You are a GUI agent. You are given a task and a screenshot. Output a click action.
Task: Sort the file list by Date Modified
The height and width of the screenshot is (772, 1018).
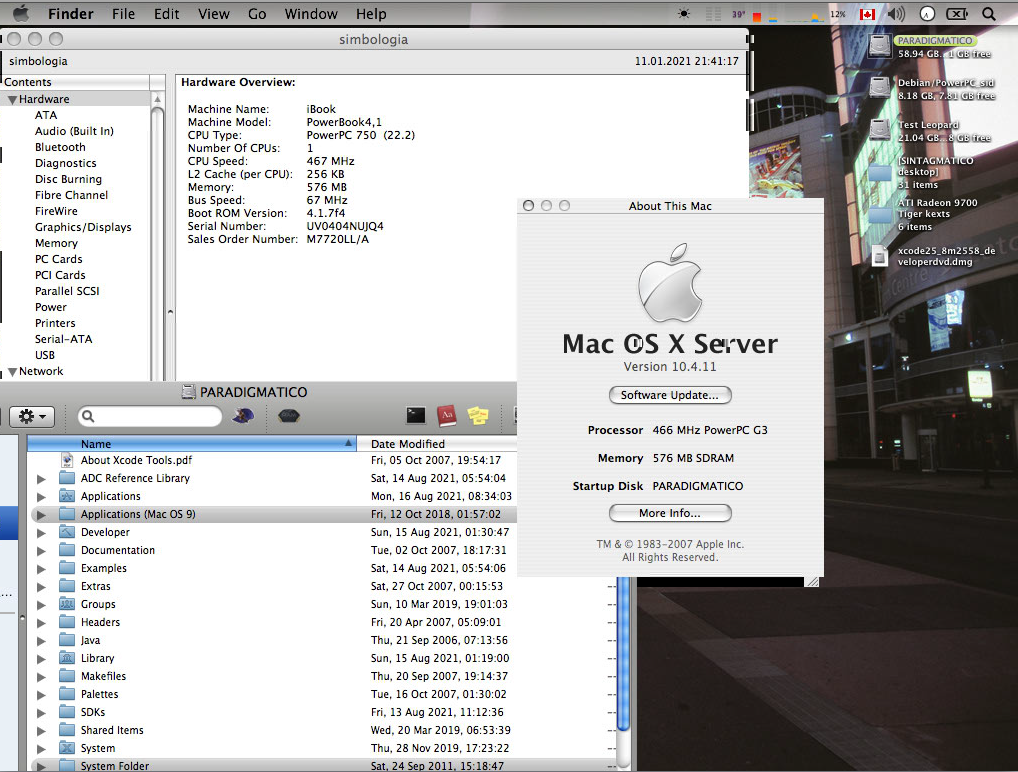(x=437, y=444)
